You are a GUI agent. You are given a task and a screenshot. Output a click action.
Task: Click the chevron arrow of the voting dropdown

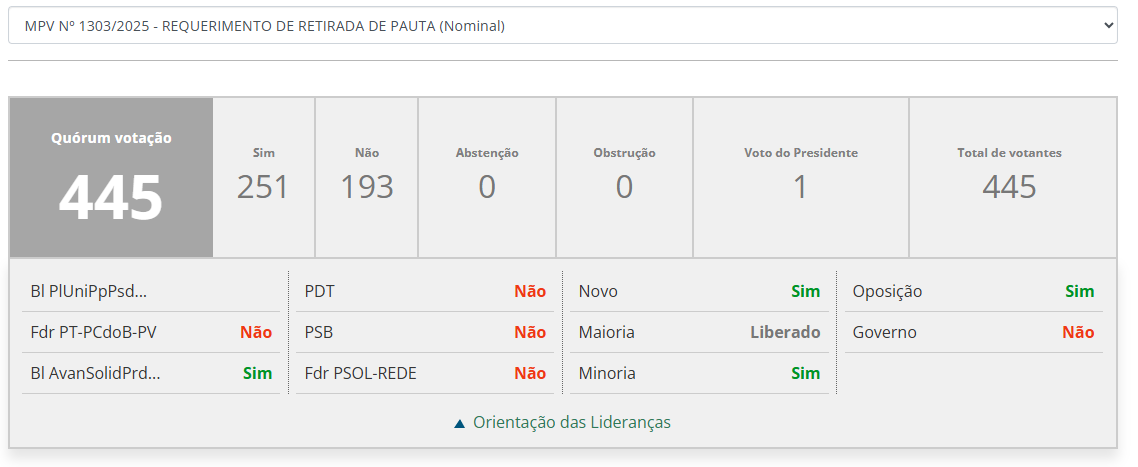point(1107,26)
